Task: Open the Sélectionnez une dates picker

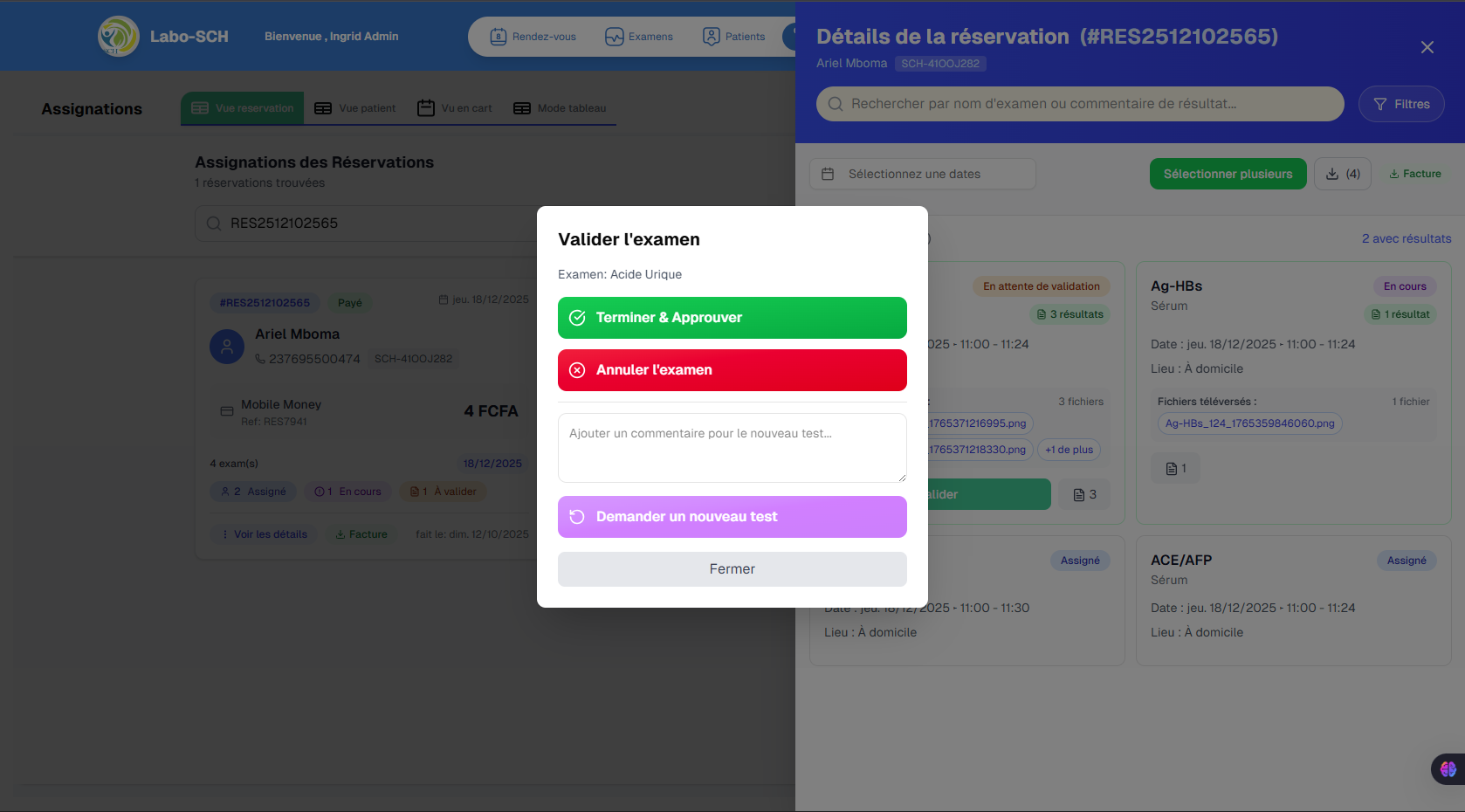Action: tap(922, 174)
